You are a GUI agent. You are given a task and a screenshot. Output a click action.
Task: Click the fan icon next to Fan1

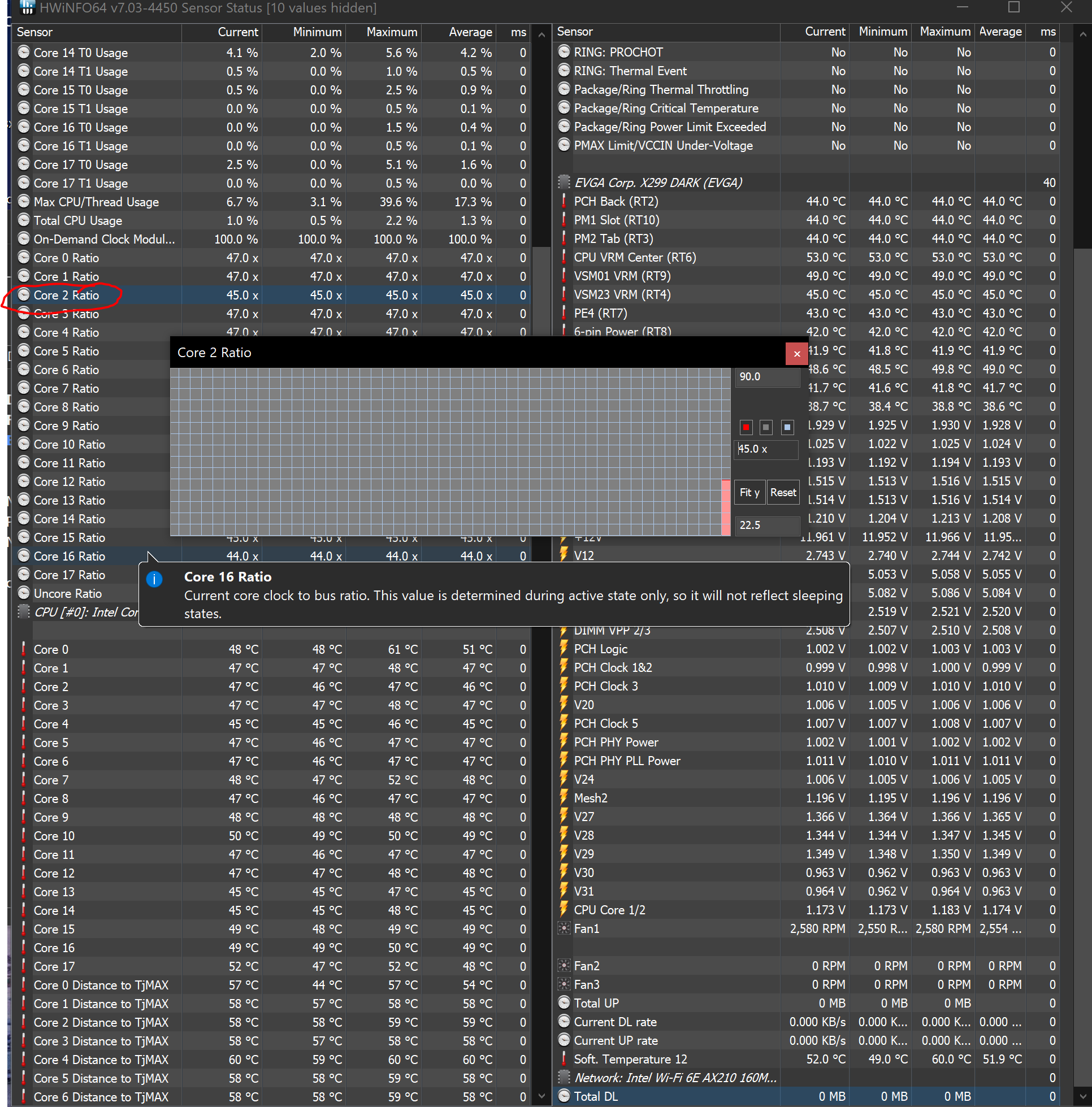[564, 928]
